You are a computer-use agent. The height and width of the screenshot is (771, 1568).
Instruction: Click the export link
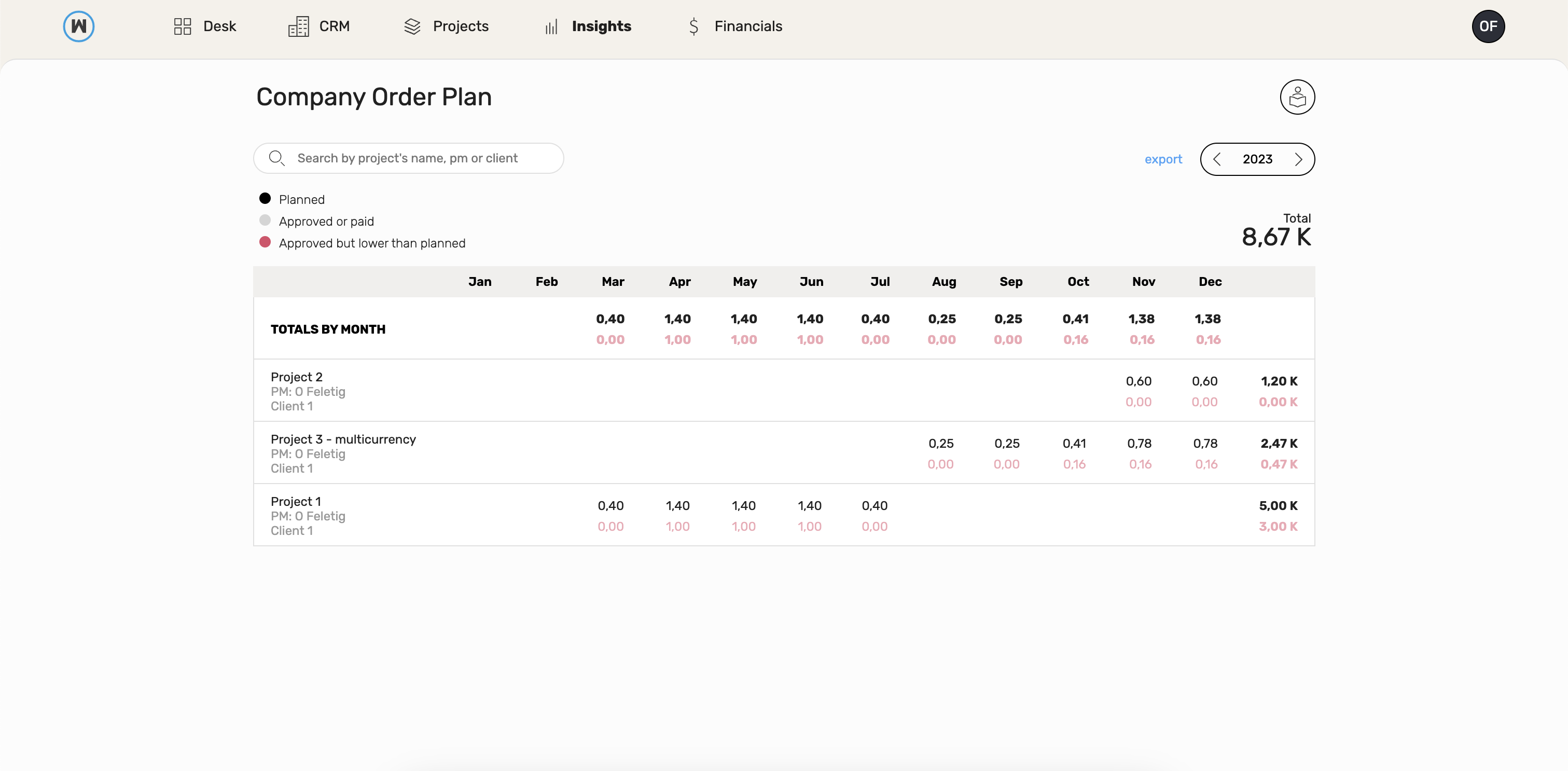(x=1163, y=159)
